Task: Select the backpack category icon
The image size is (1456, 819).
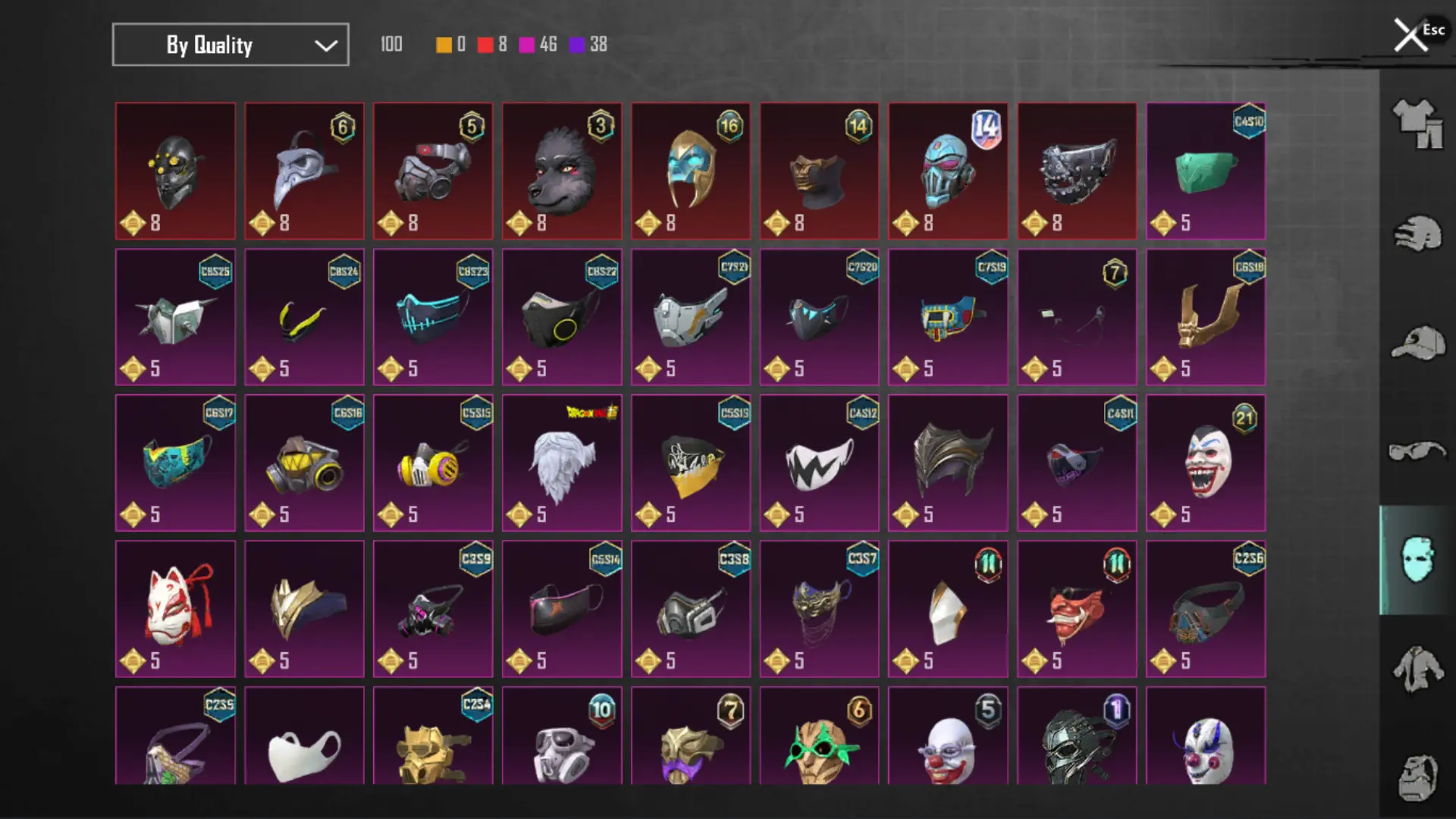Action: click(x=1417, y=777)
